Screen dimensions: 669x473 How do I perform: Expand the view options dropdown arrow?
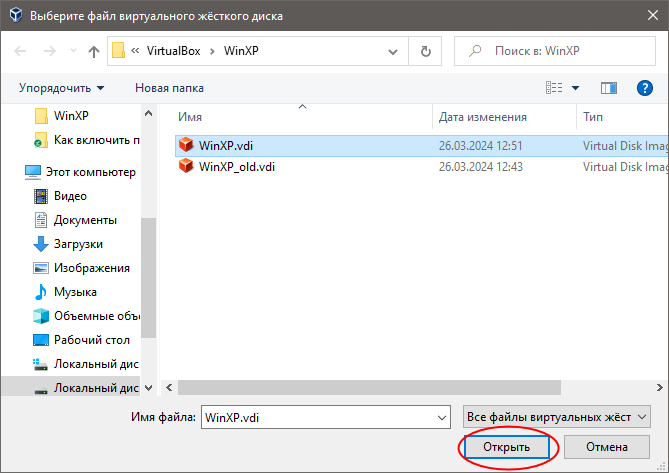[575, 88]
